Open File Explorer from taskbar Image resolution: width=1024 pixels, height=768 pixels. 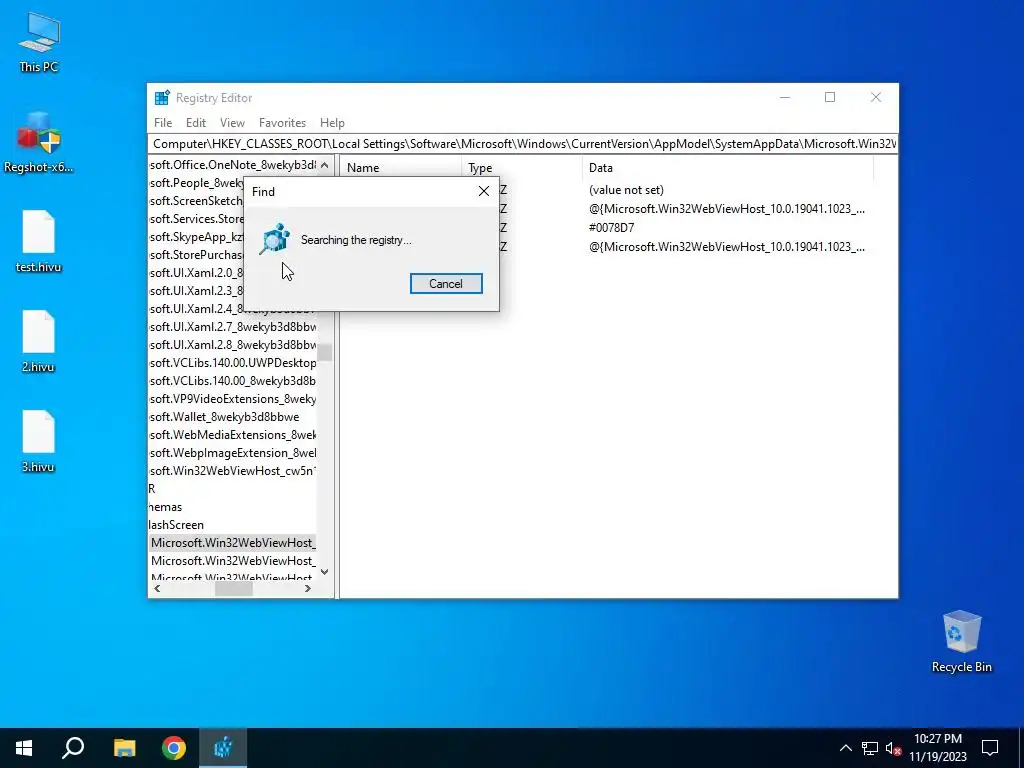pos(124,748)
